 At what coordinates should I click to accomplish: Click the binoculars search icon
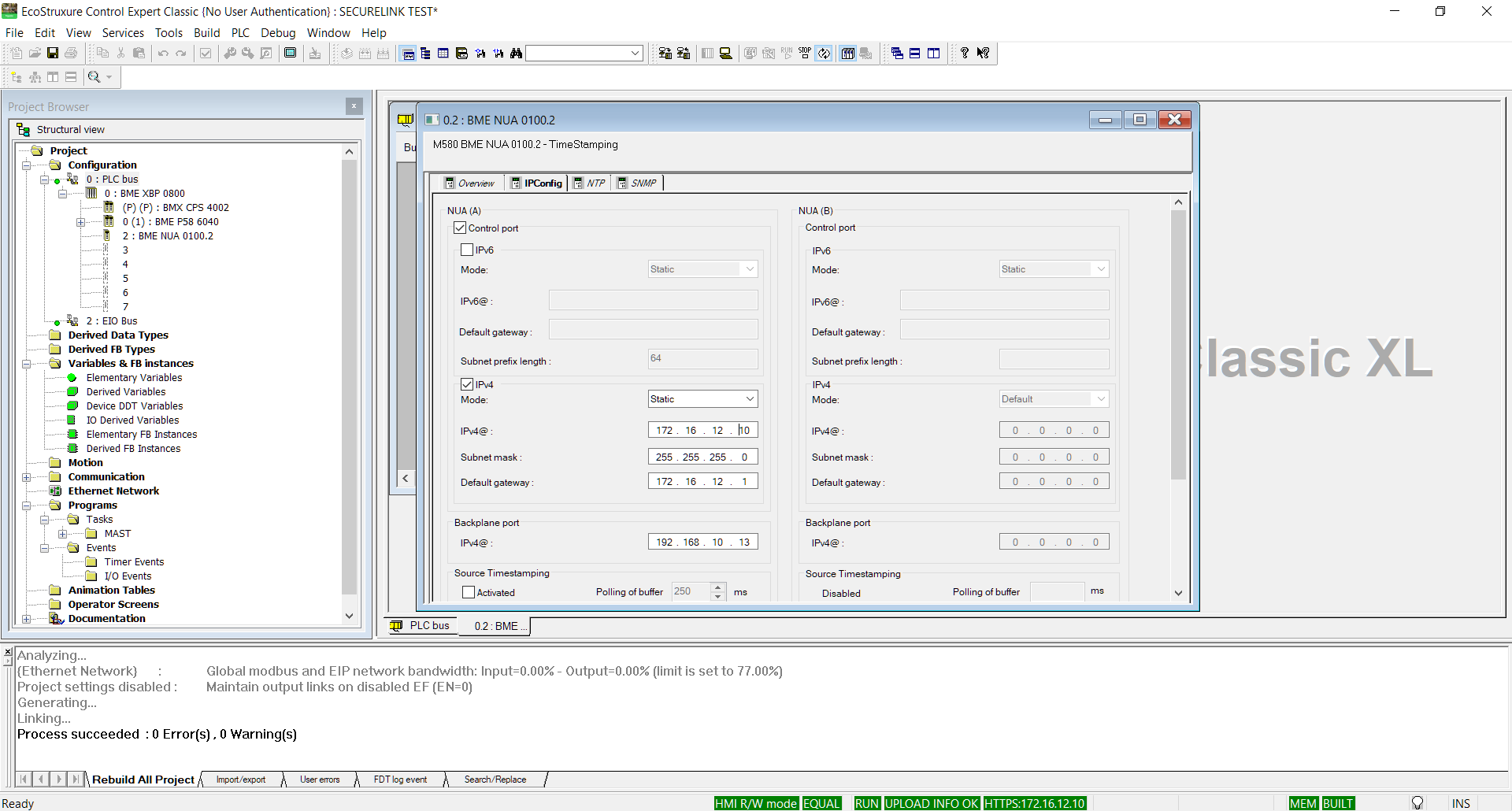pyautogui.click(x=517, y=53)
